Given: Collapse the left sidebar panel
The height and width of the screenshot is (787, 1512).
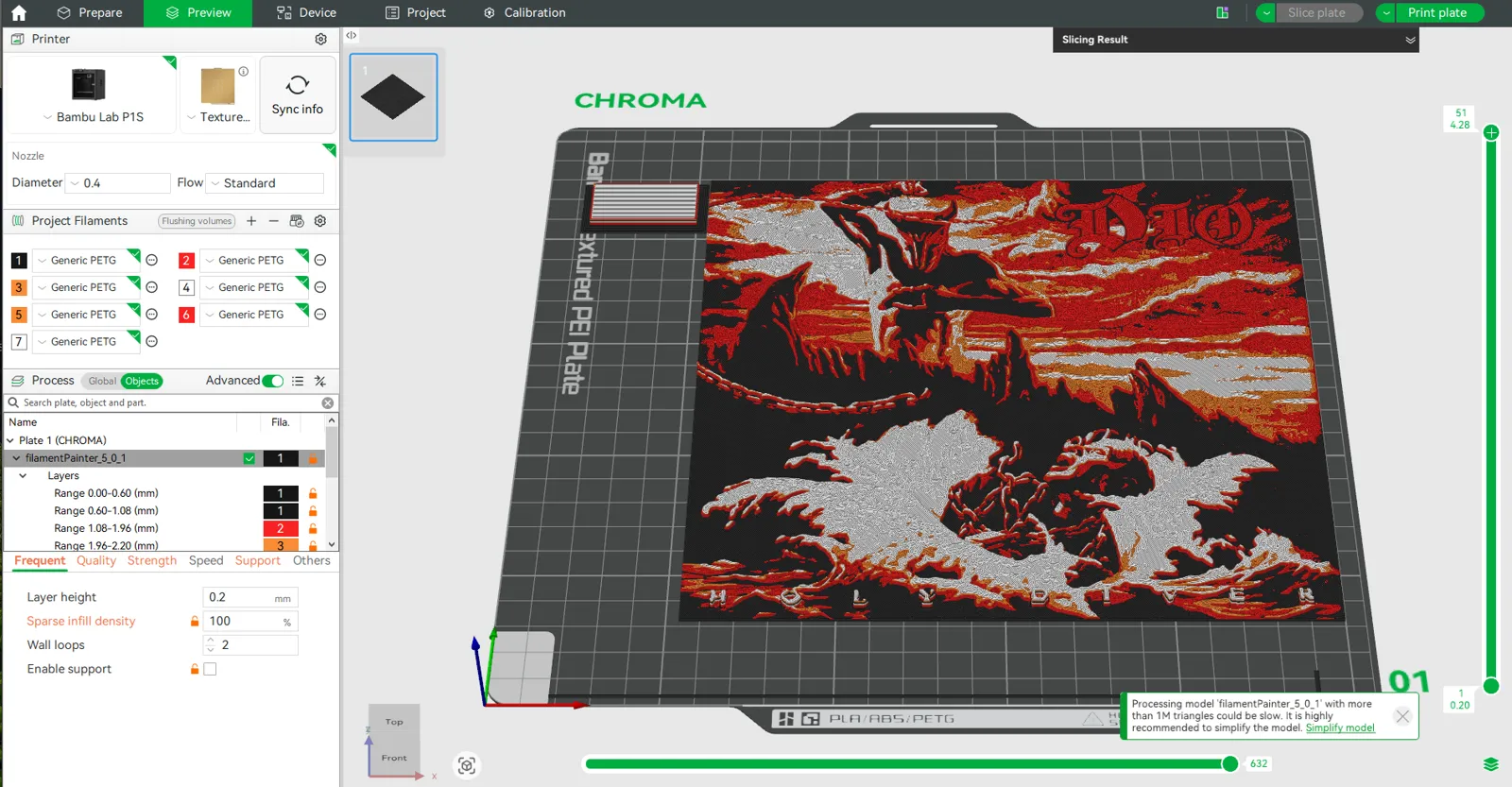Looking at the screenshot, I should tap(351, 35).
